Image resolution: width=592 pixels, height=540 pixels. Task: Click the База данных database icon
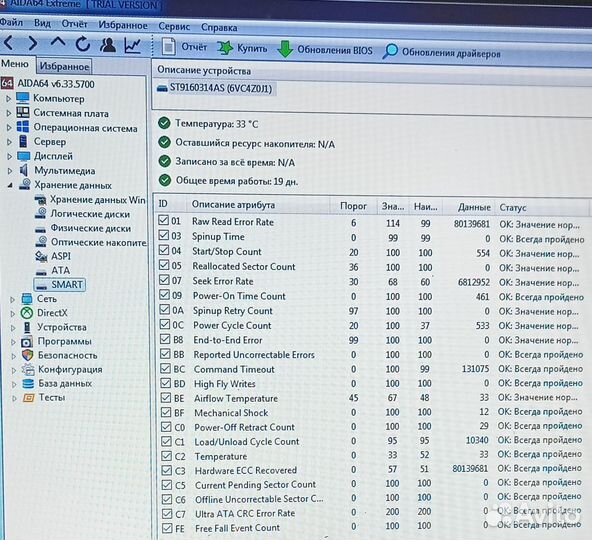pos(28,384)
